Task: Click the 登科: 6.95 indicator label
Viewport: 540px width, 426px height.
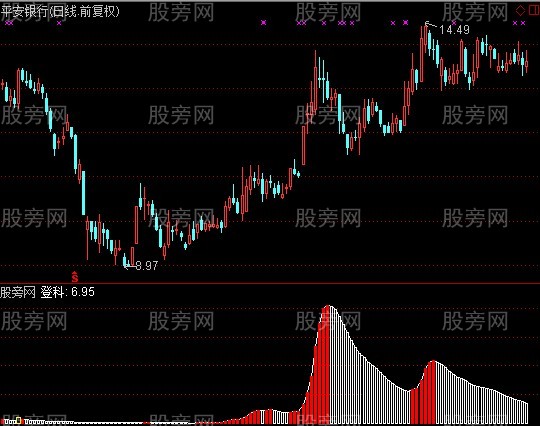Action: tap(68, 292)
